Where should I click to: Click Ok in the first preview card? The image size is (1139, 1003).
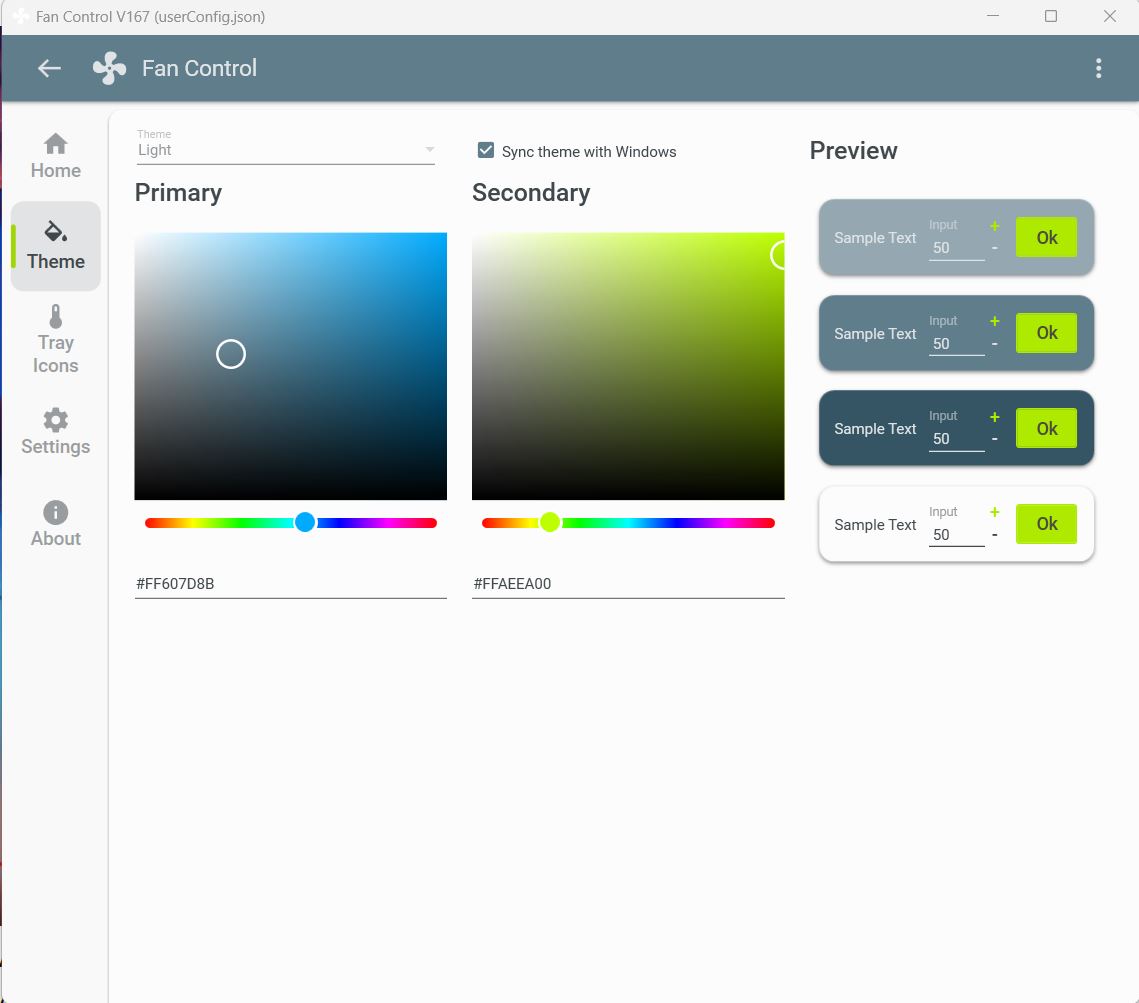click(1046, 237)
